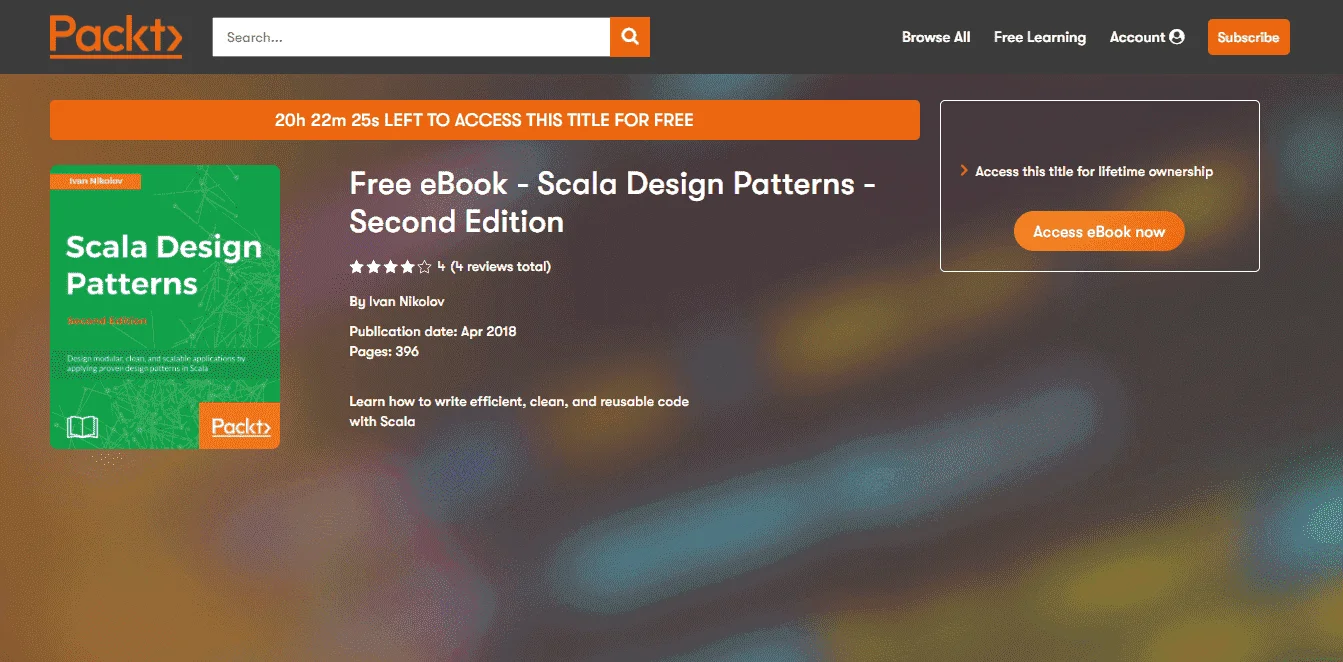Screen dimensions: 1343x662
Task: Open the Account menu
Action: [1147, 37]
